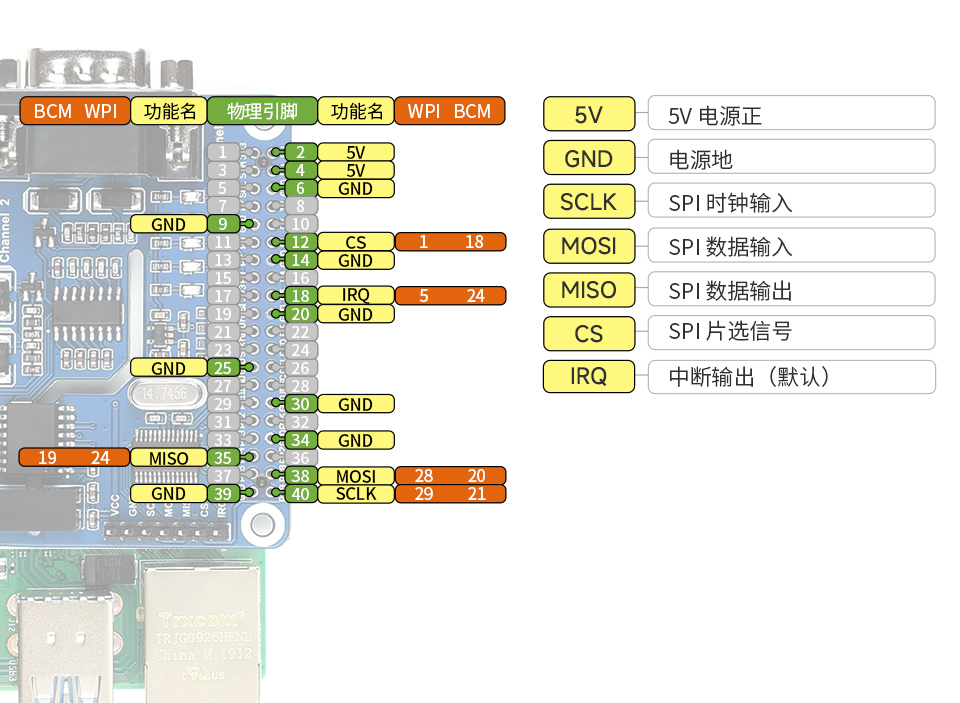Click the SCLK legend badge
This screenshot has height=703, width=960.
[x=588, y=202]
